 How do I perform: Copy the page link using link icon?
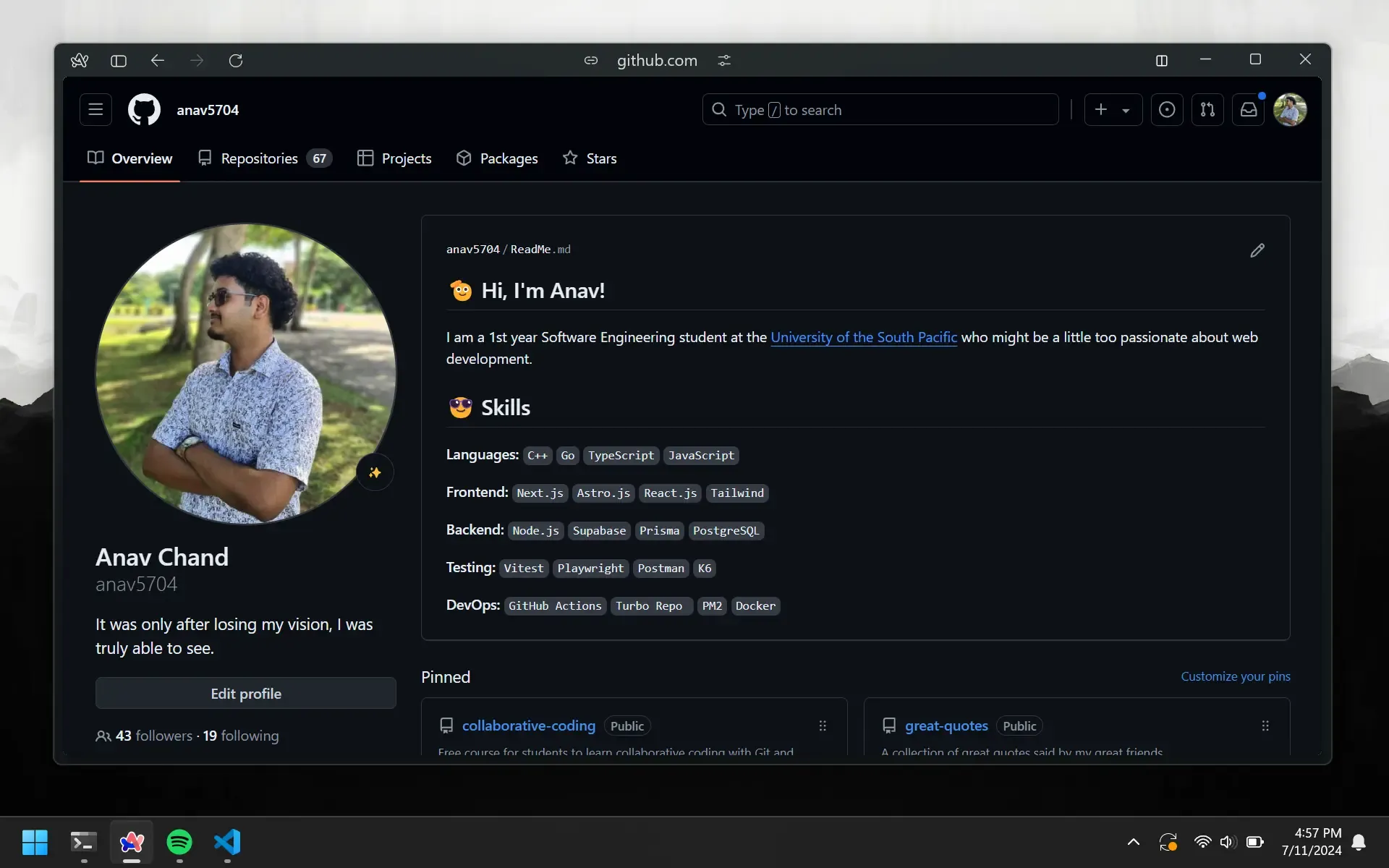591,61
